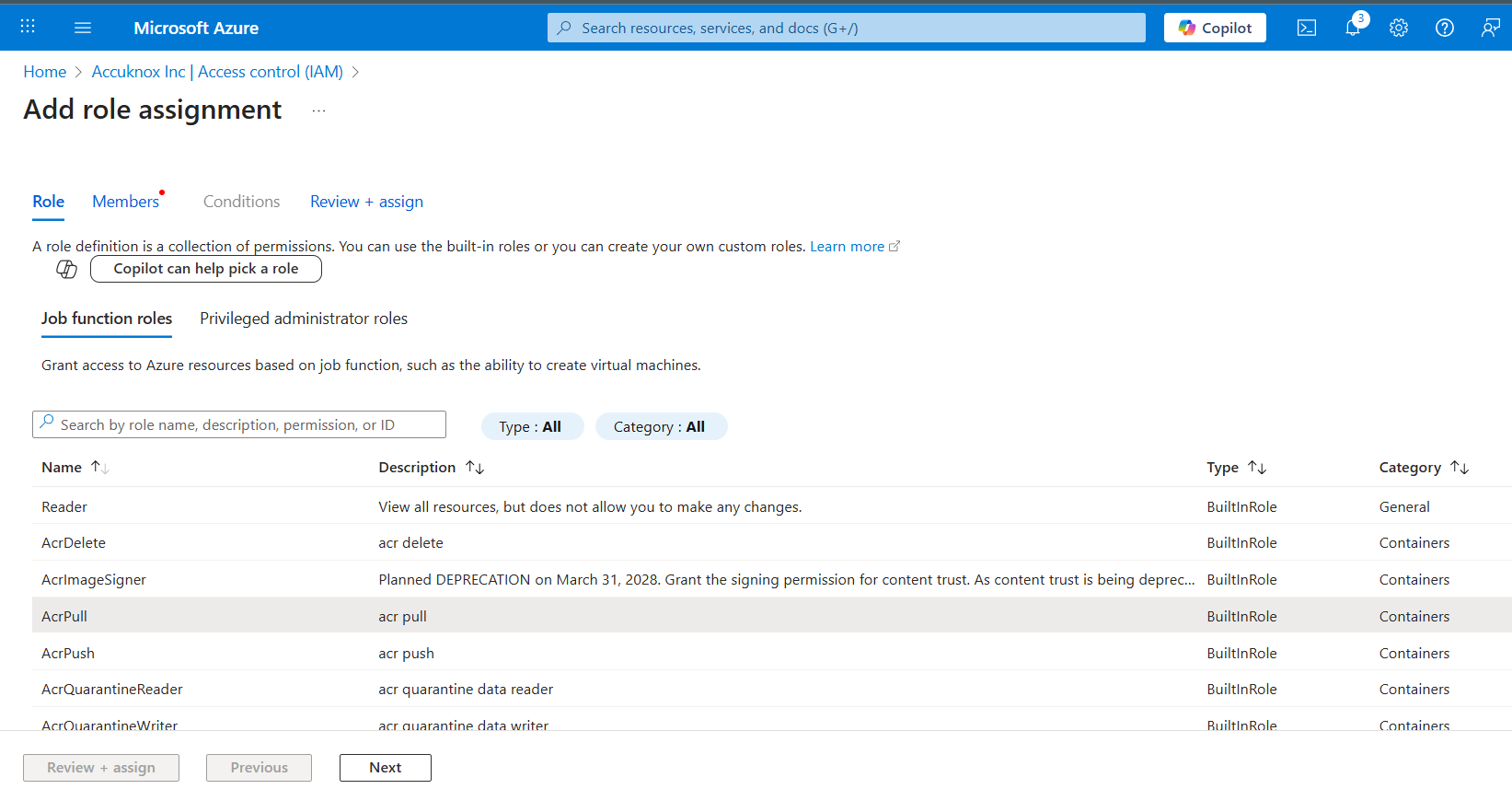
Task: Select the AcrPull role row
Action: (772, 616)
